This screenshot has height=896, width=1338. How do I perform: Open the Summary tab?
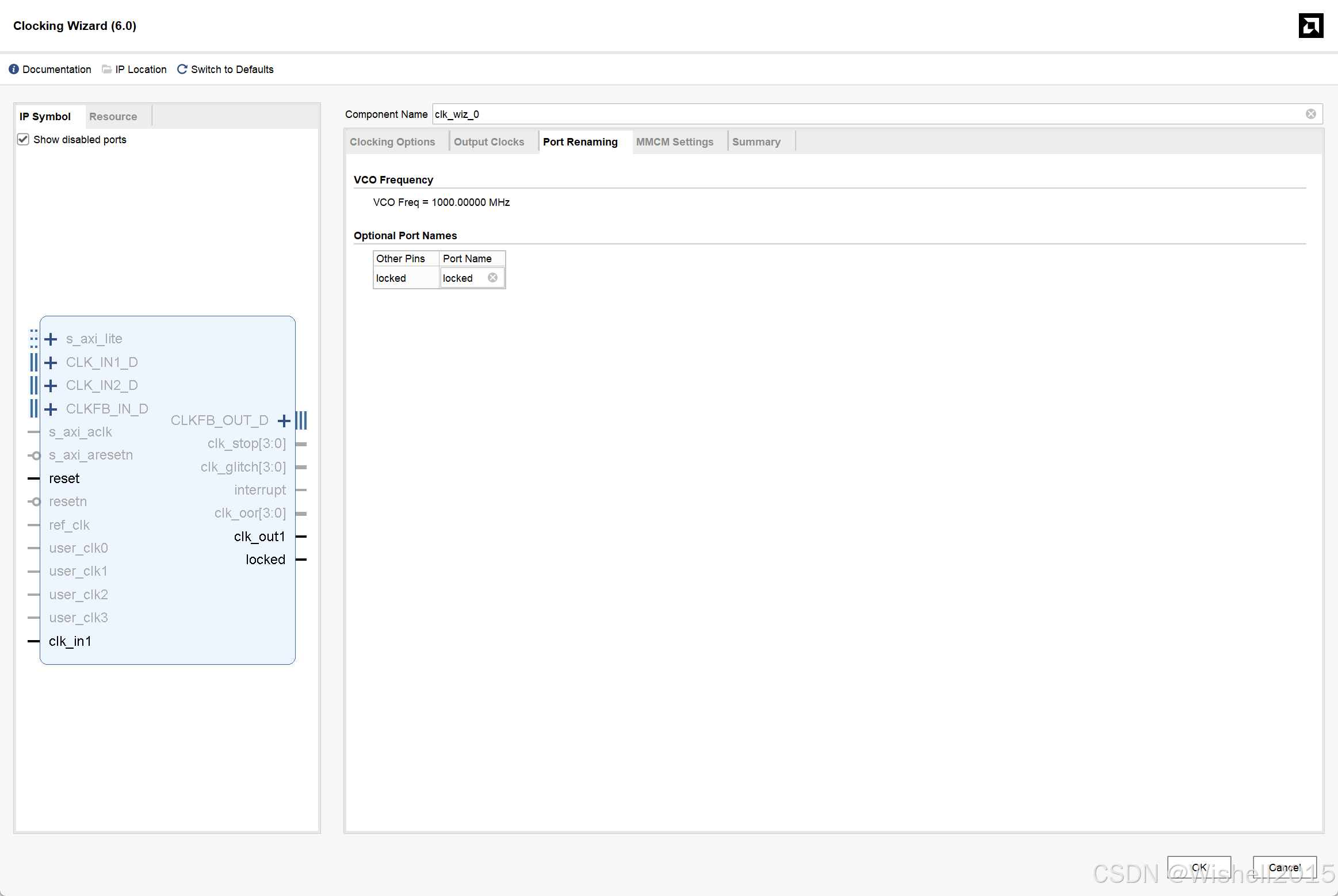click(756, 142)
